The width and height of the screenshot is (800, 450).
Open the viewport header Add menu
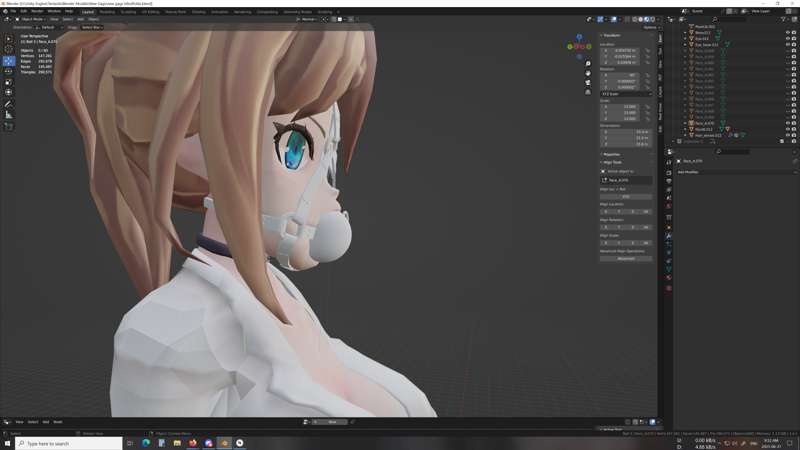80,19
